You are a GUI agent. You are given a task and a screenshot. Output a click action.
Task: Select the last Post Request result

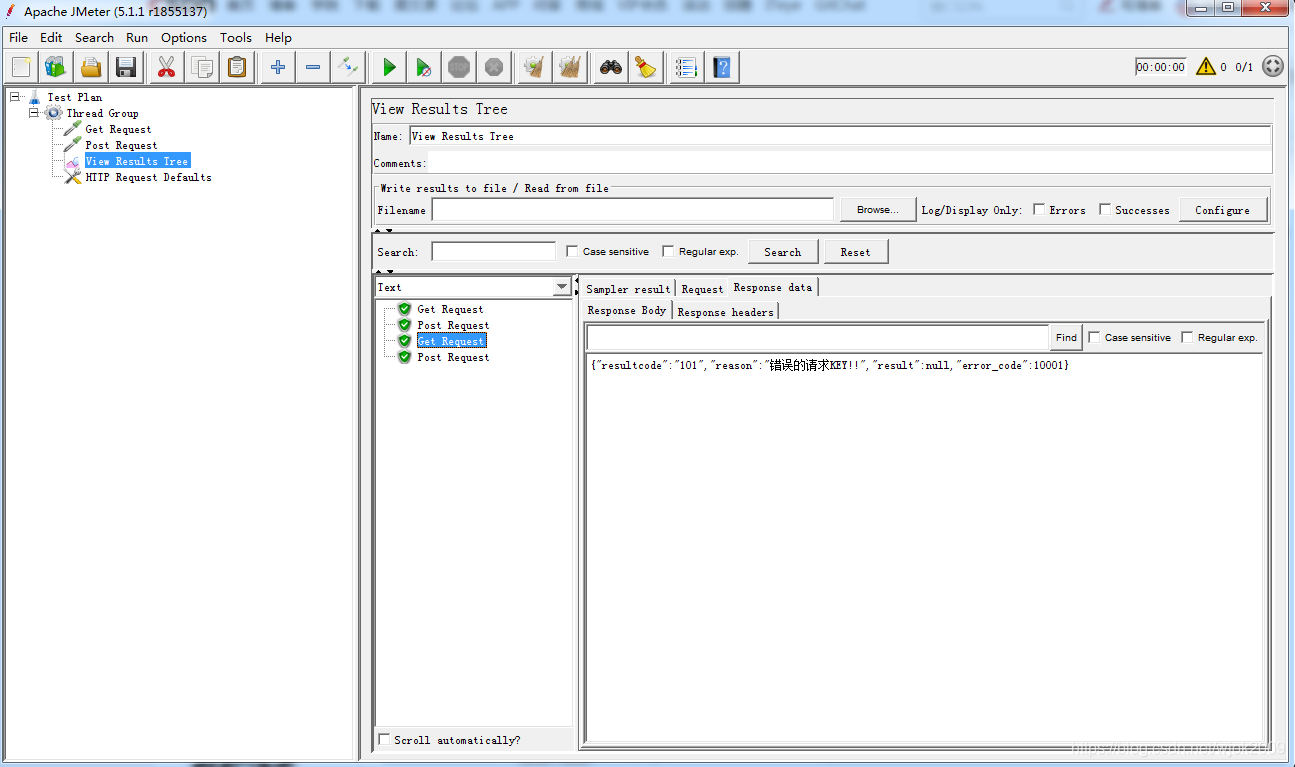[453, 357]
